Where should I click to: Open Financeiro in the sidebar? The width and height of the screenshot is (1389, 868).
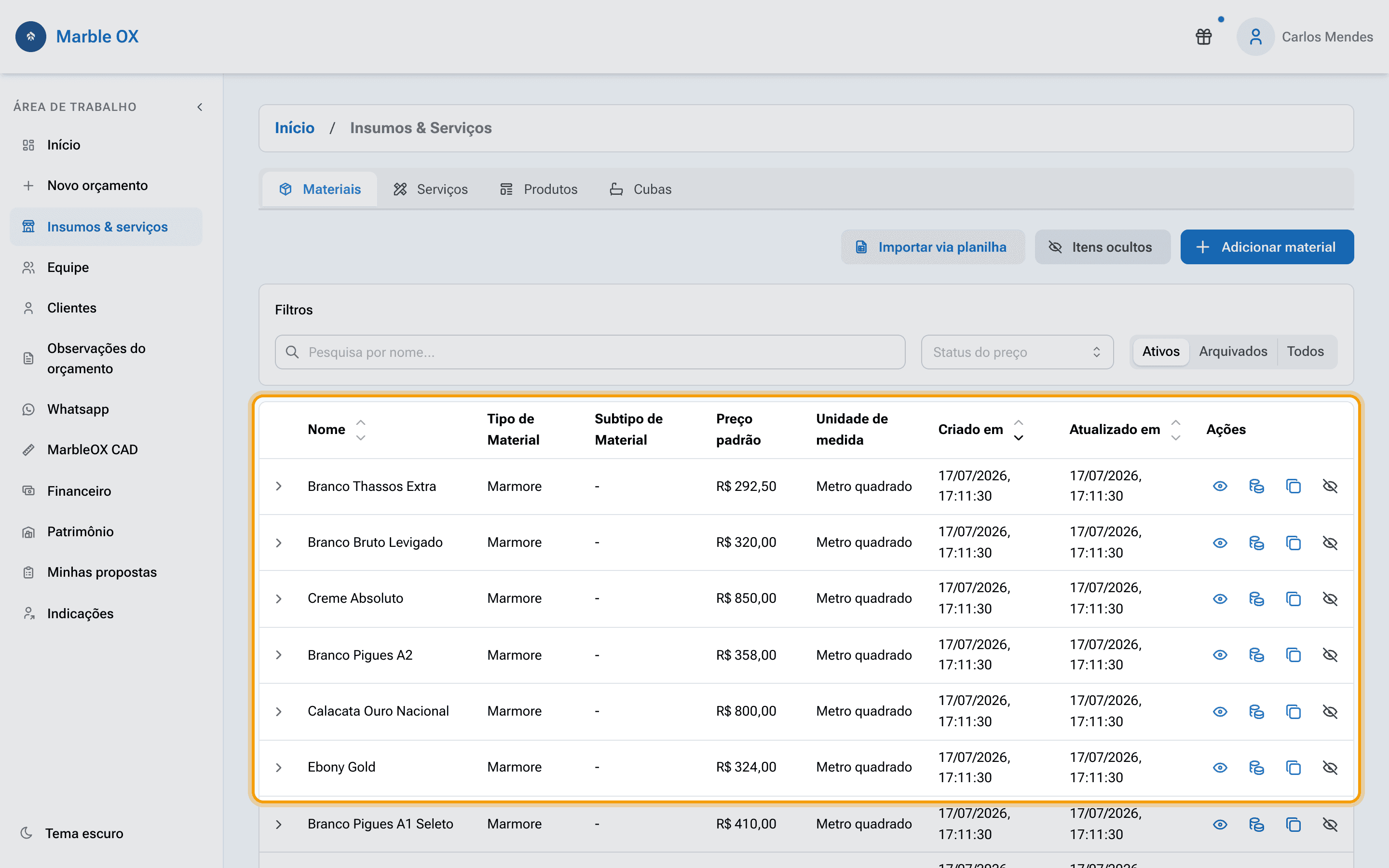pyautogui.click(x=106, y=491)
